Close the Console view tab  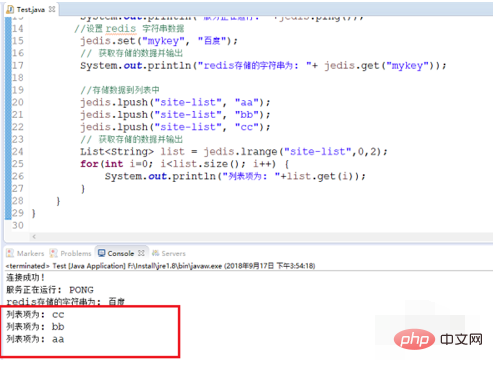click(x=141, y=253)
